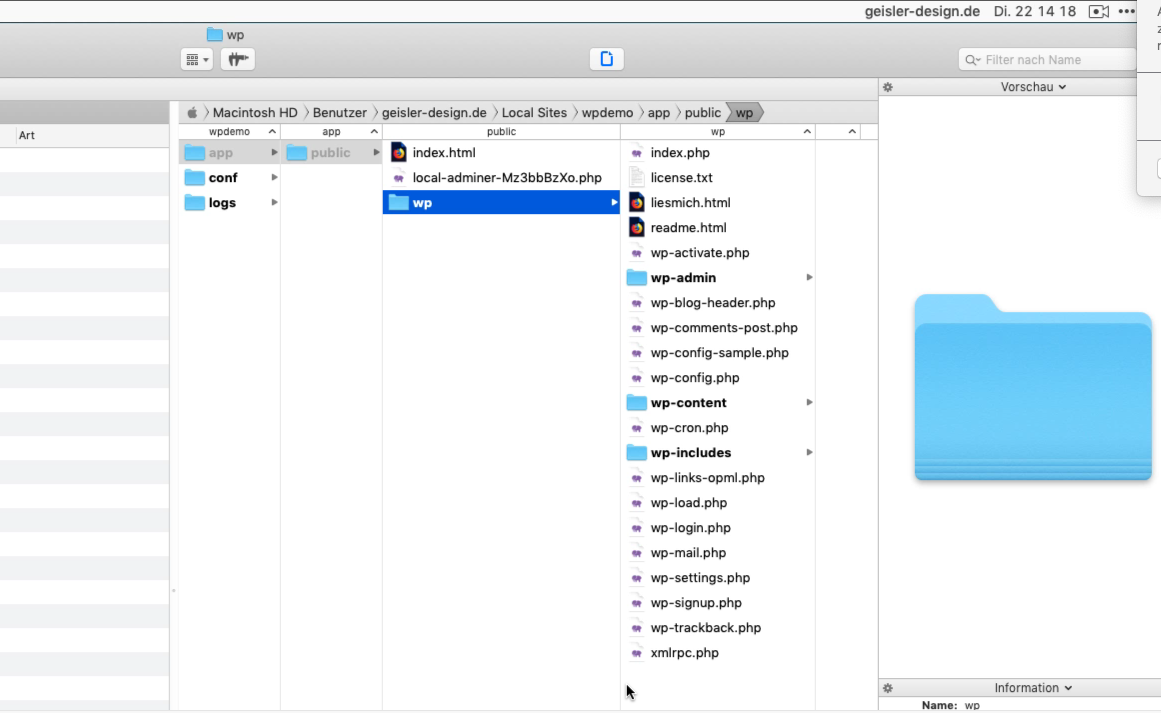This screenshot has height=713, width=1161.
Task: Open the Information panel dropdown
Action: point(1033,688)
